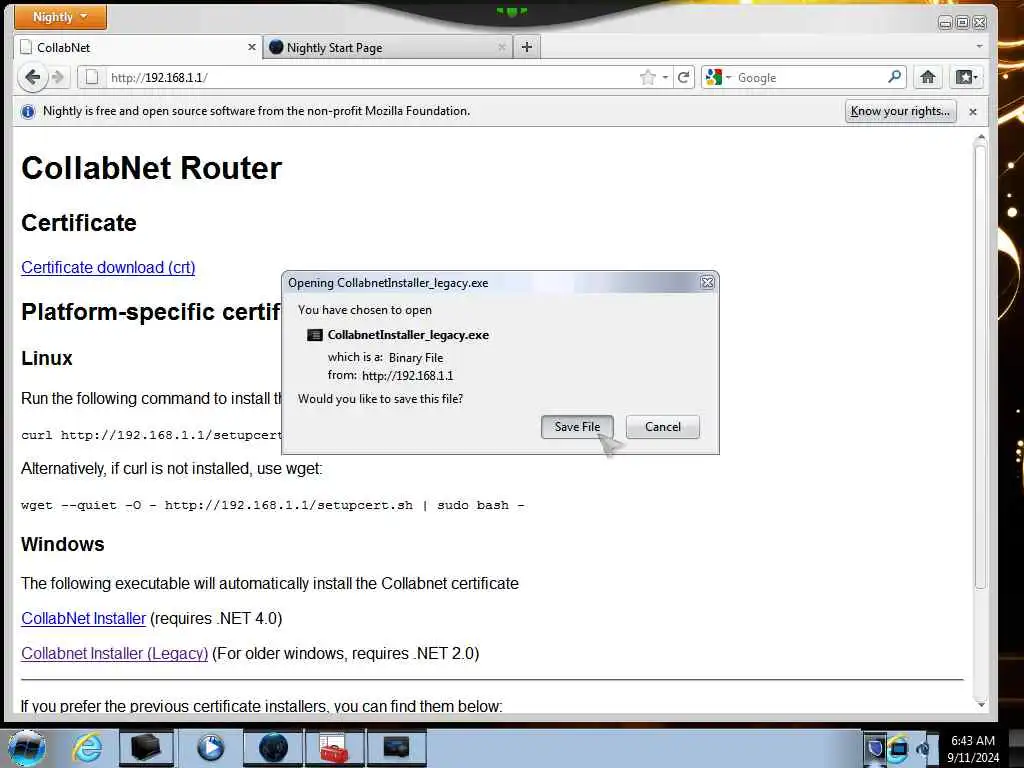Click the exe file icon in dialog
This screenshot has width=1024, height=768.
click(x=315, y=335)
